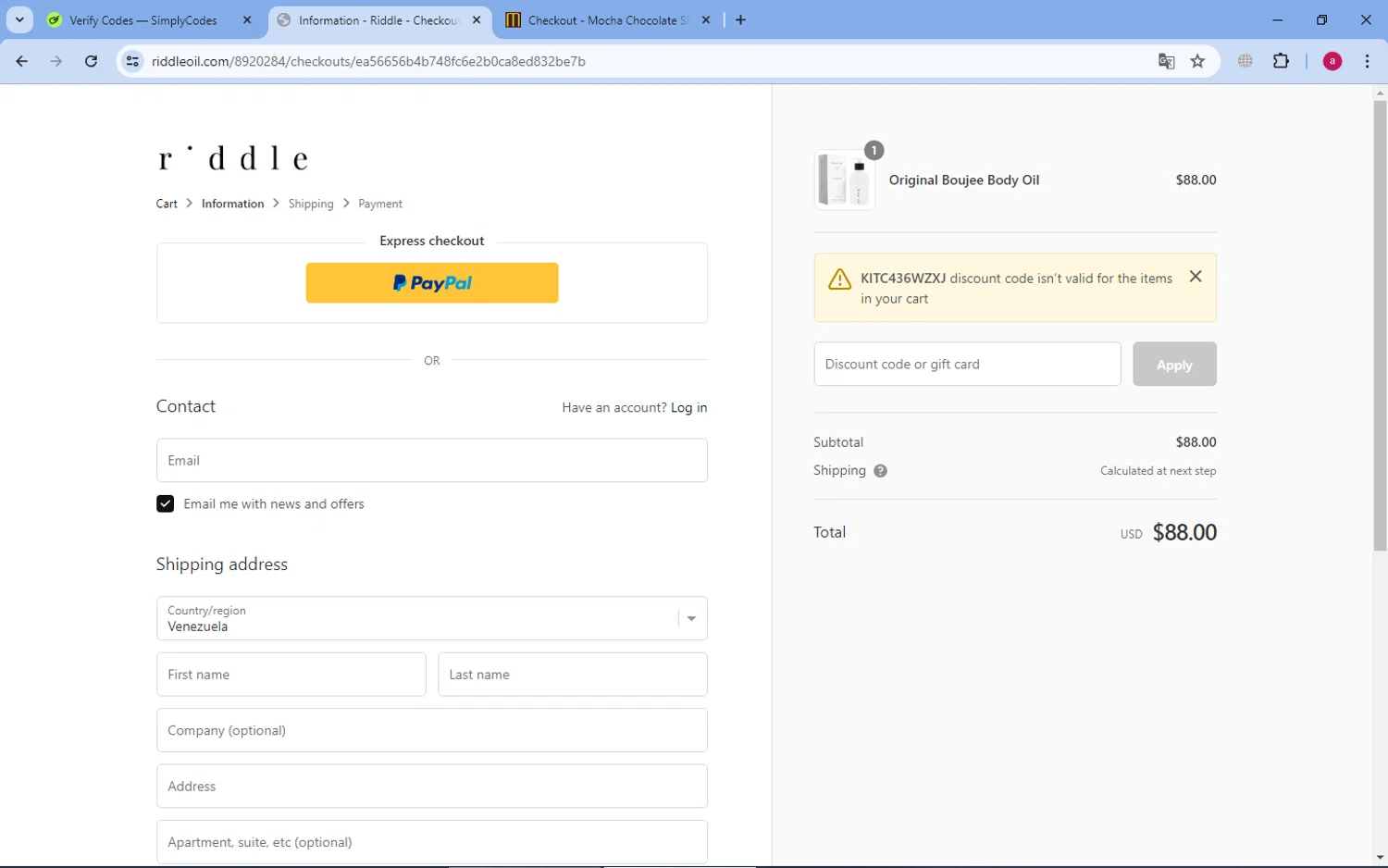
Task: Expand the Country/region dropdown
Action: click(x=432, y=618)
